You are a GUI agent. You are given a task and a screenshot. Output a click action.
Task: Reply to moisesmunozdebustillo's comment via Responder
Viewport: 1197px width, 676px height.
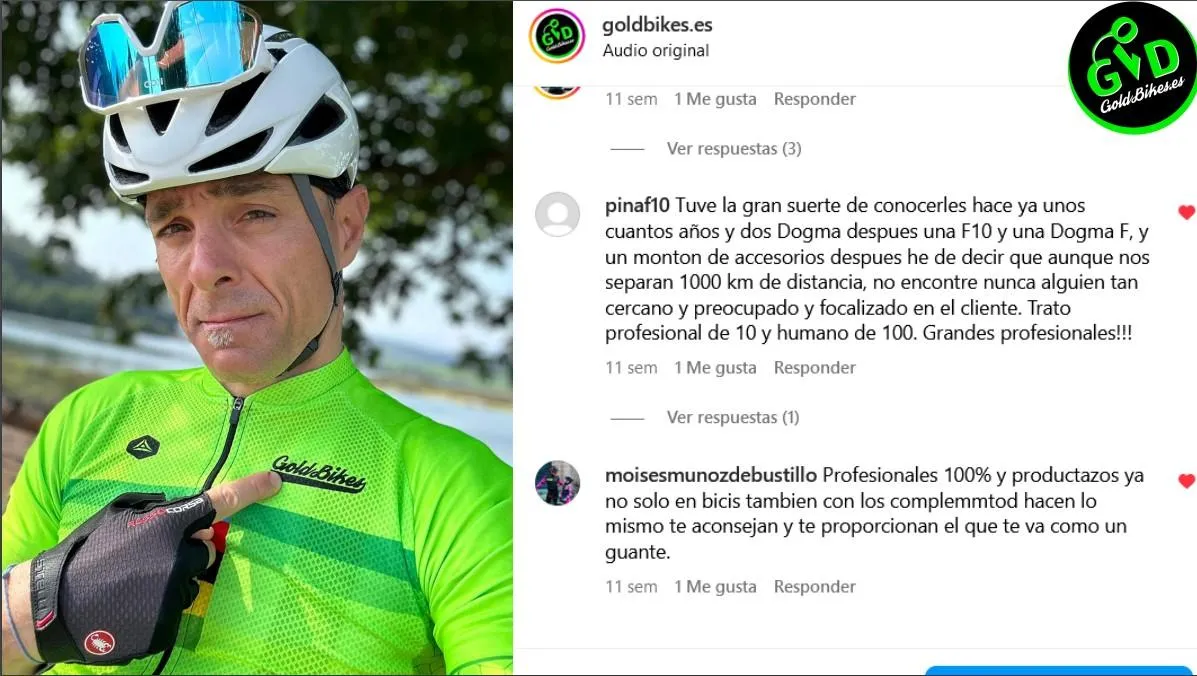(815, 587)
